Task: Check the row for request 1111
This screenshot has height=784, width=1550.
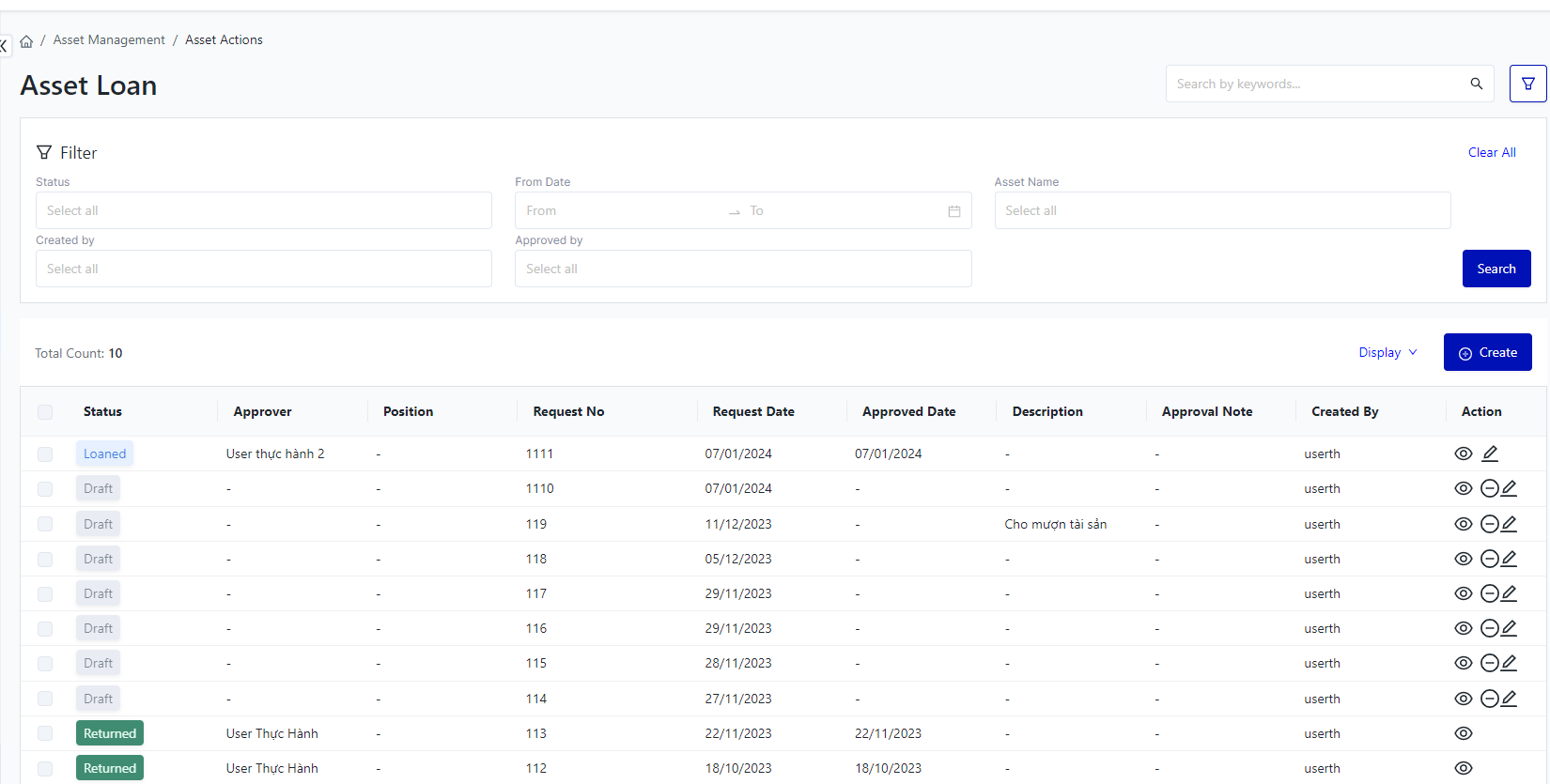Action: (x=45, y=454)
